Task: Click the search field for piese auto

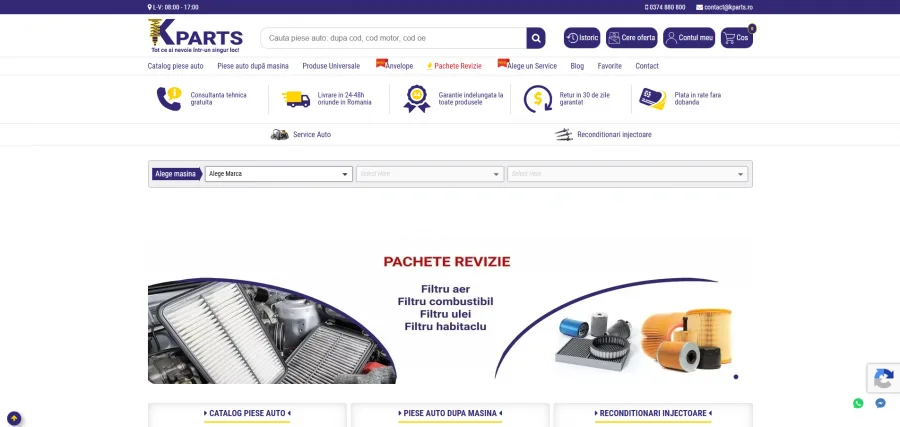Action: click(x=394, y=38)
